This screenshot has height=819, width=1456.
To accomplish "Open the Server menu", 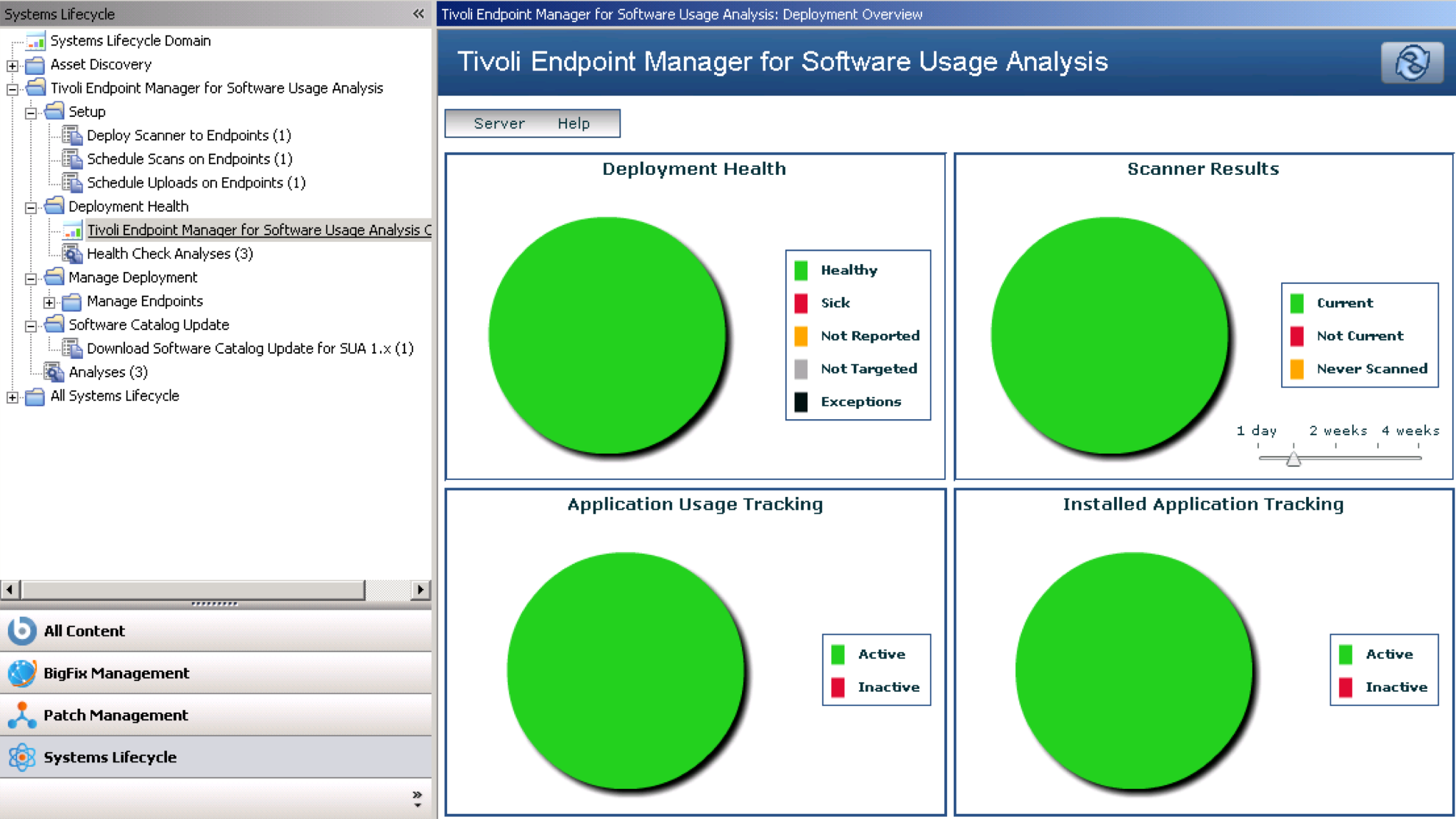I will tap(499, 124).
